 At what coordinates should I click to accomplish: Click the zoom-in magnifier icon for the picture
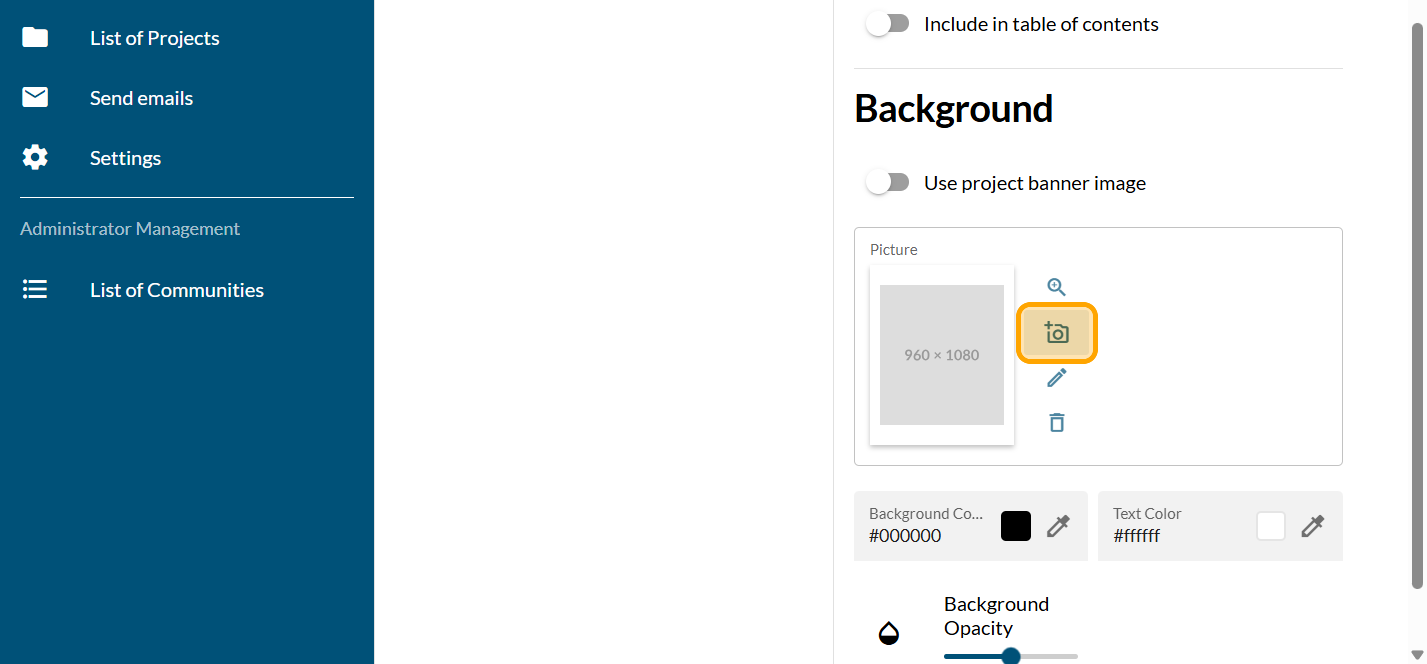1057,287
